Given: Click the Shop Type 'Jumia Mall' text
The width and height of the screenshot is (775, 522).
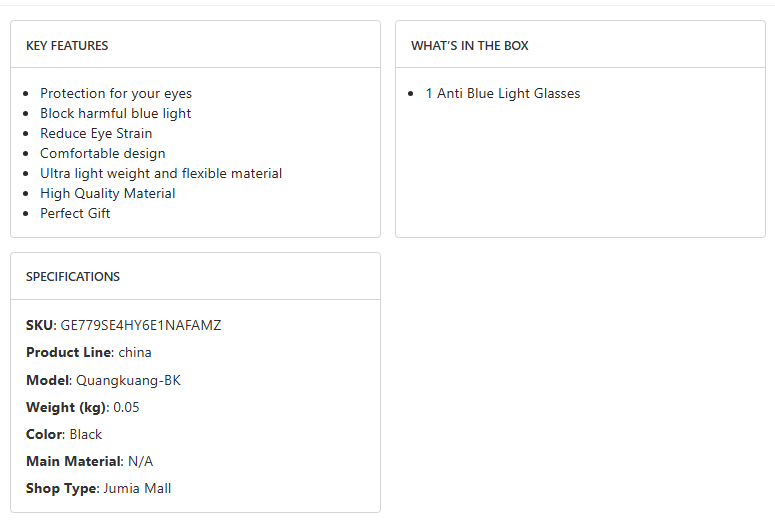Looking at the screenshot, I should tap(137, 488).
